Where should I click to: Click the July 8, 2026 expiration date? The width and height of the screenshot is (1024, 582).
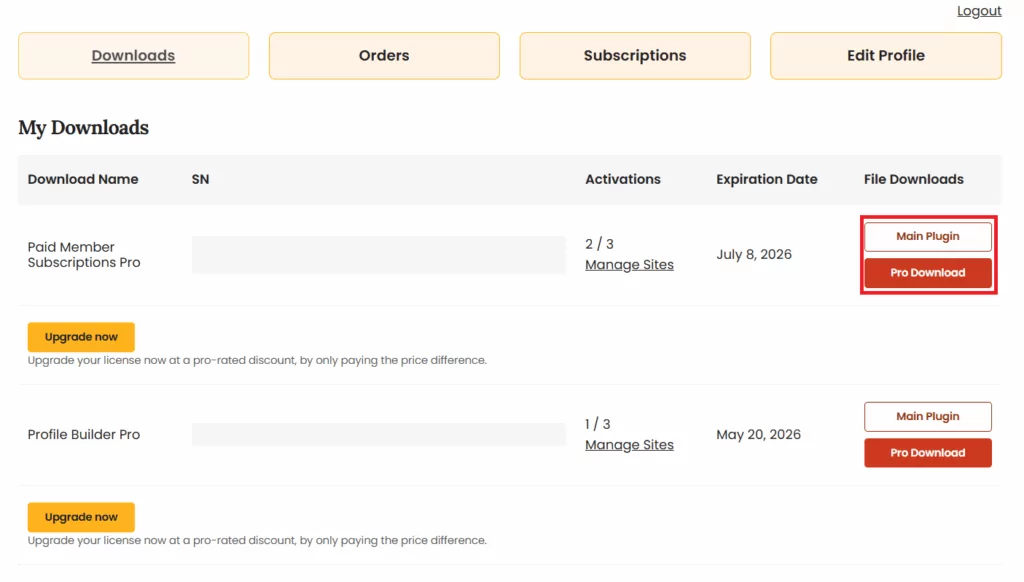[x=753, y=255]
